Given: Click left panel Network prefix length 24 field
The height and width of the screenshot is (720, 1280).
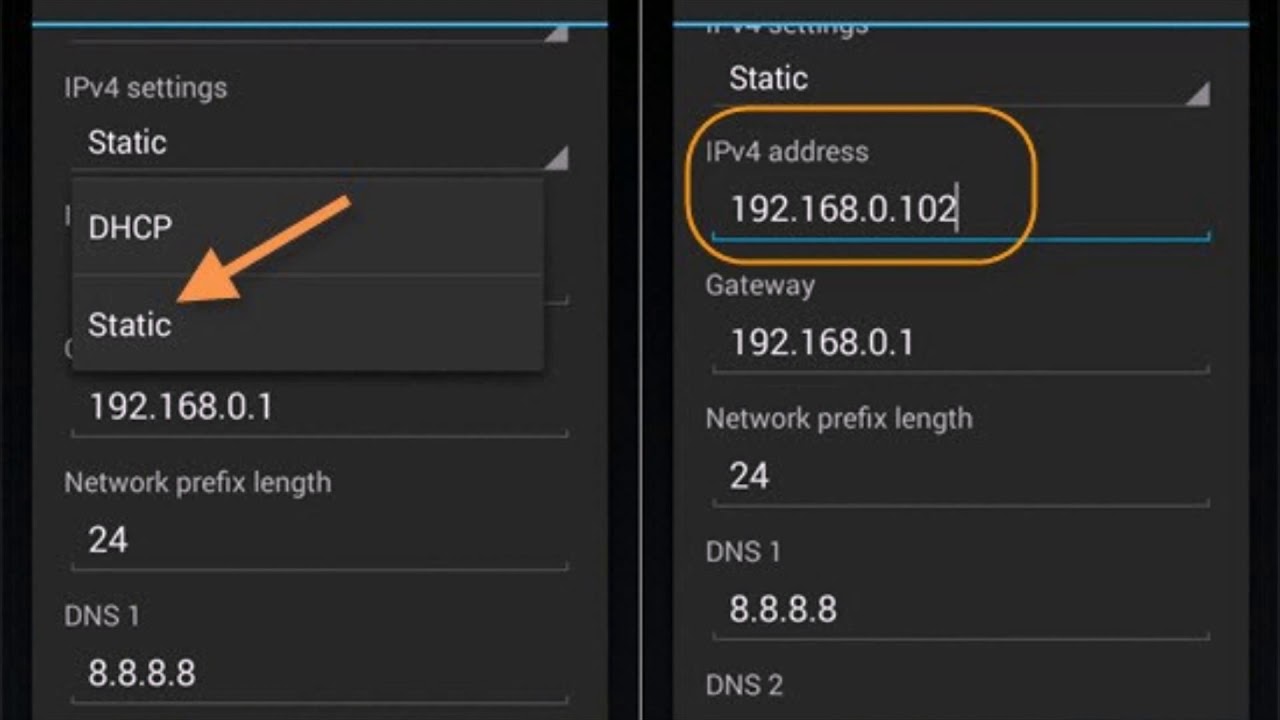Looking at the screenshot, I should click(318, 541).
